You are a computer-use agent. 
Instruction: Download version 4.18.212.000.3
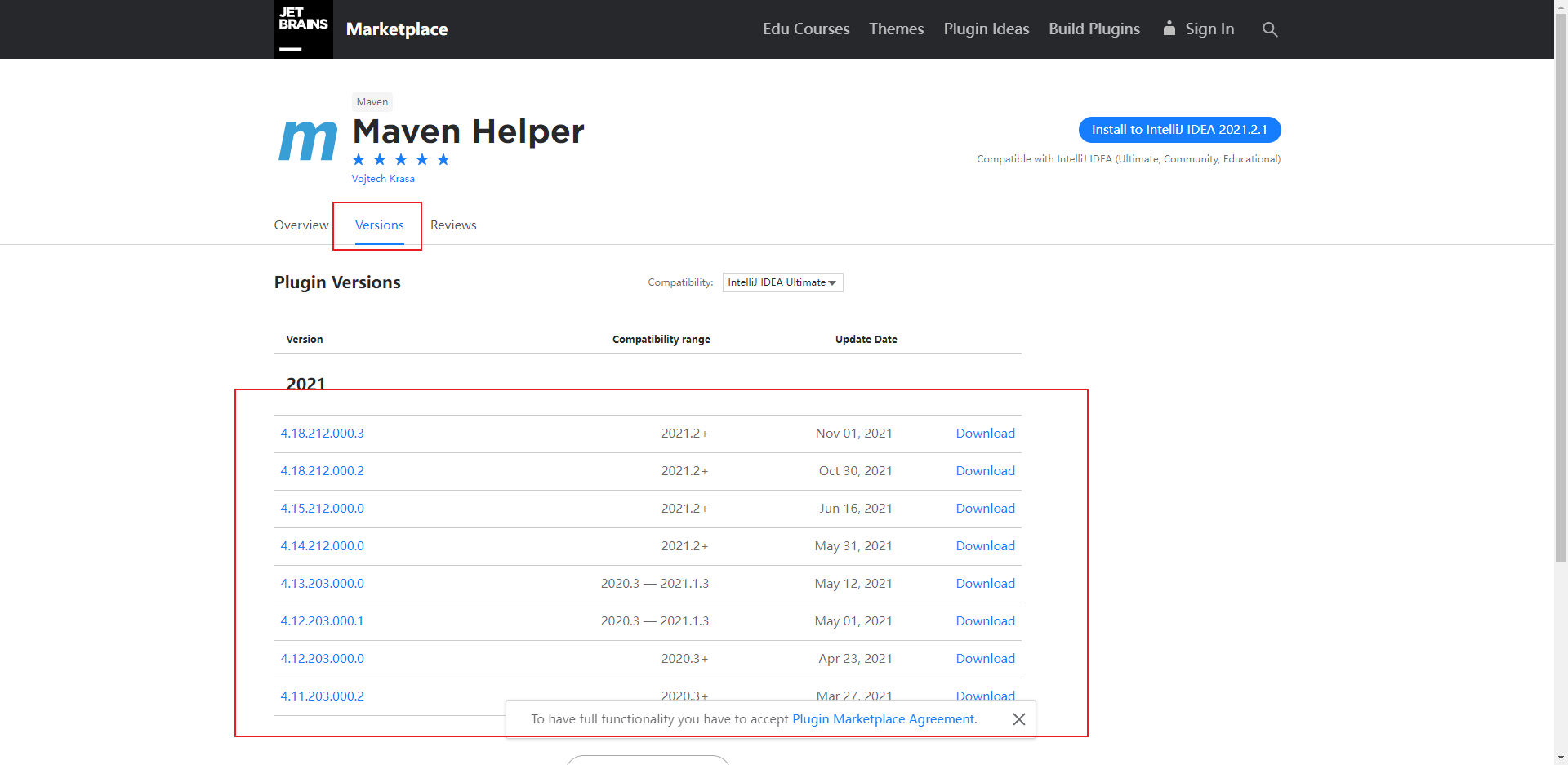[x=985, y=433]
